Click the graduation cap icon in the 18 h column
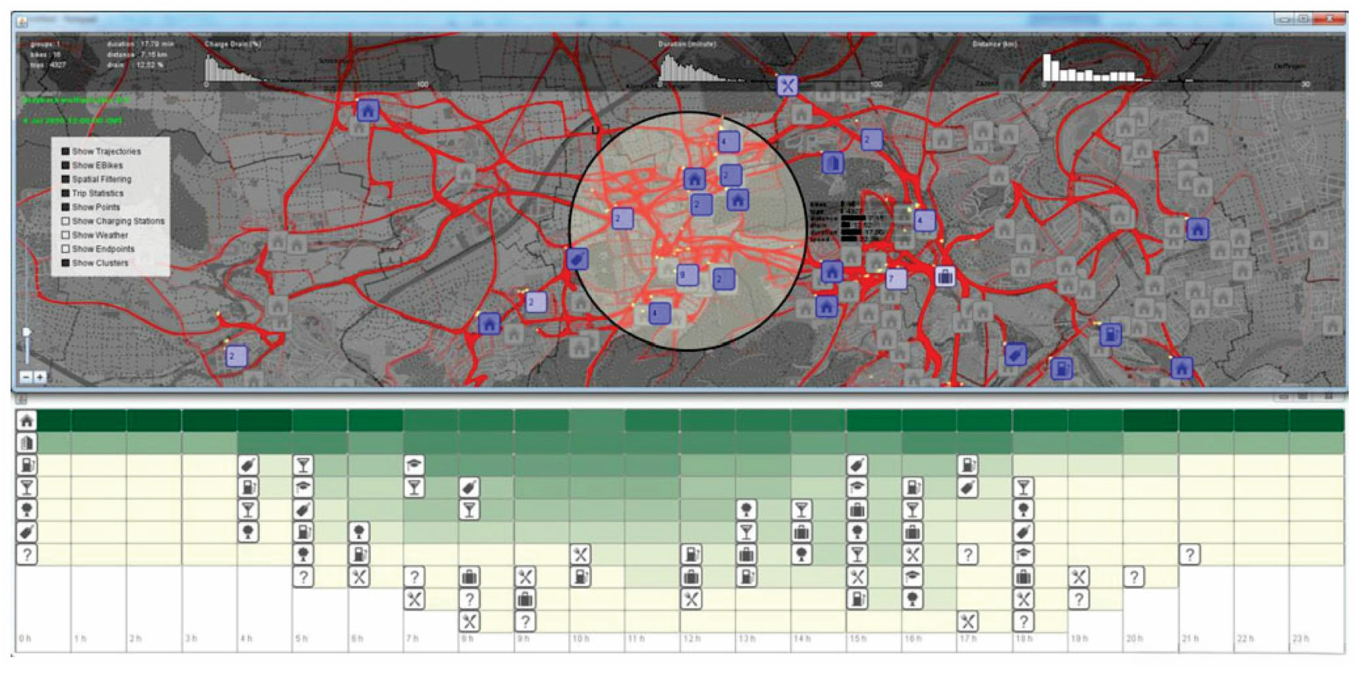 pyautogui.click(x=1023, y=554)
